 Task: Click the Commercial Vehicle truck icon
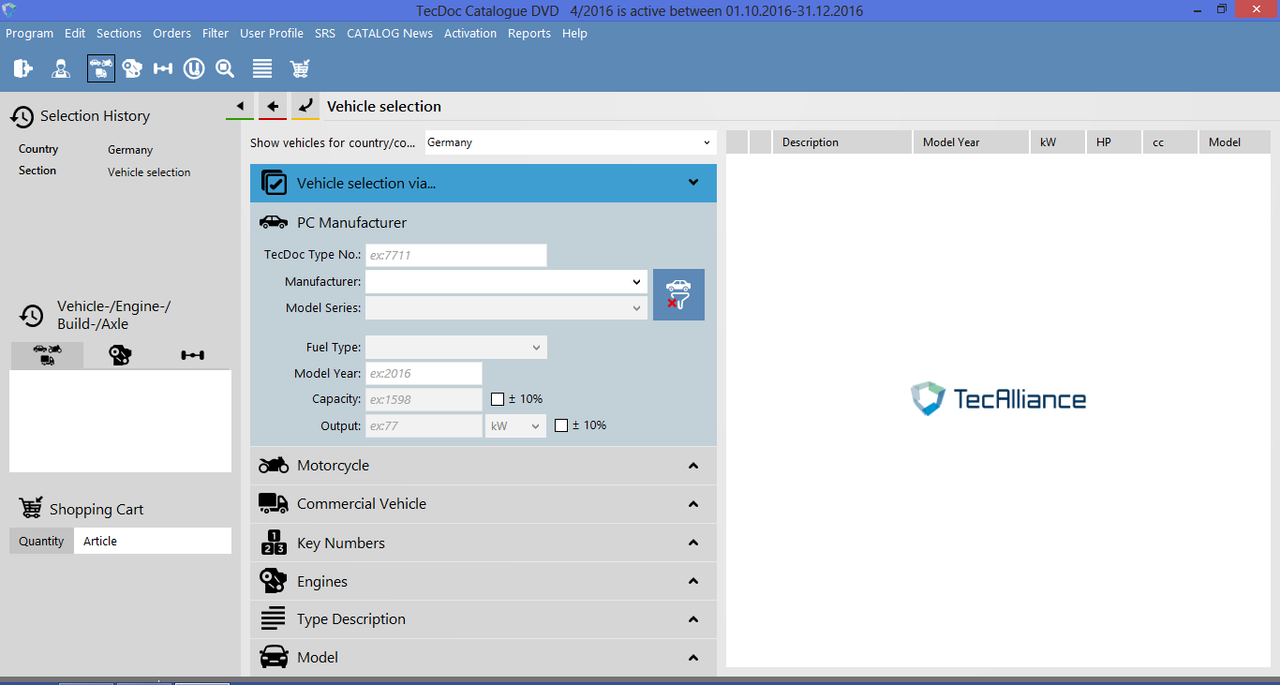coord(273,503)
